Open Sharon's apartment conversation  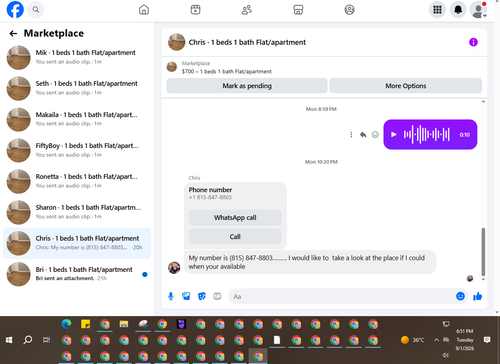(77, 212)
